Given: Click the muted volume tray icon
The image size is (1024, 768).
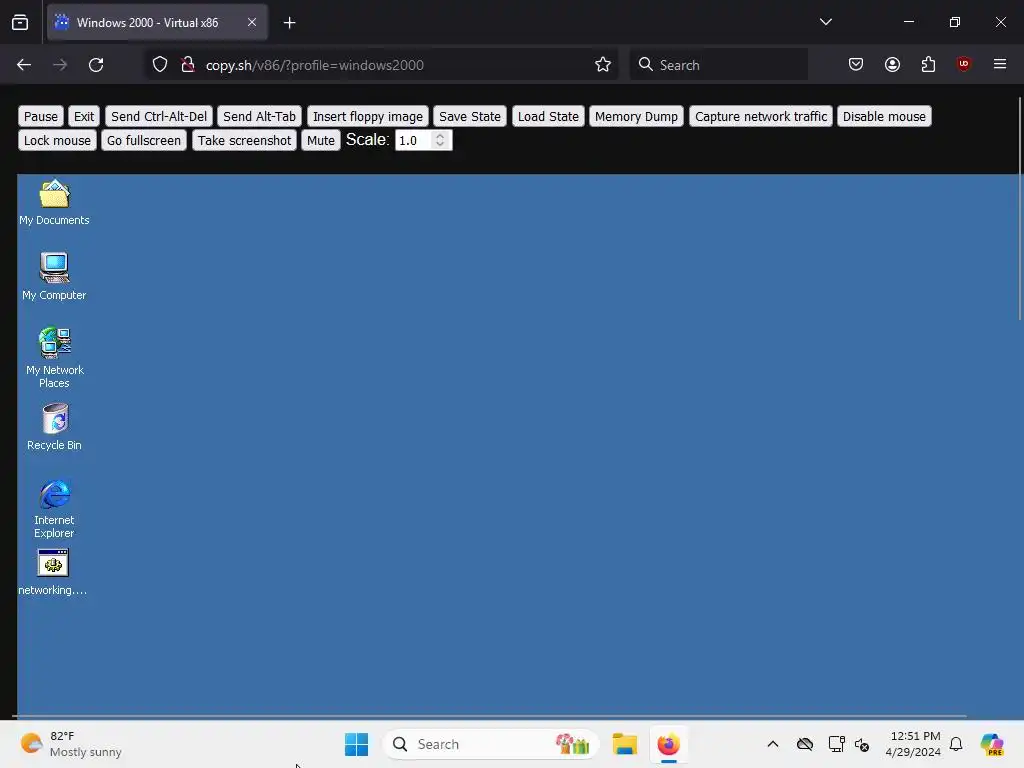Looking at the screenshot, I should pyautogui.click(x=862, y=744).
